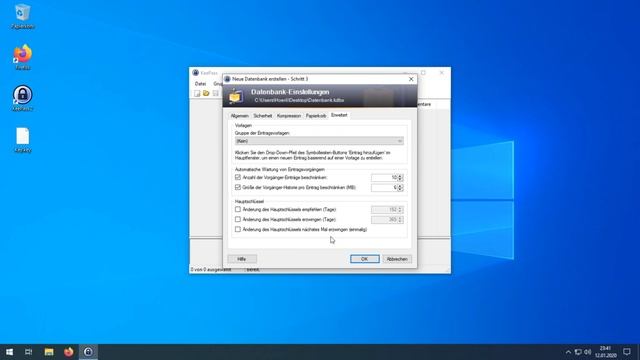
Task: Toggle limiting history size per entry (MB)
Action: pyautogui.click(x=238, y=187)
